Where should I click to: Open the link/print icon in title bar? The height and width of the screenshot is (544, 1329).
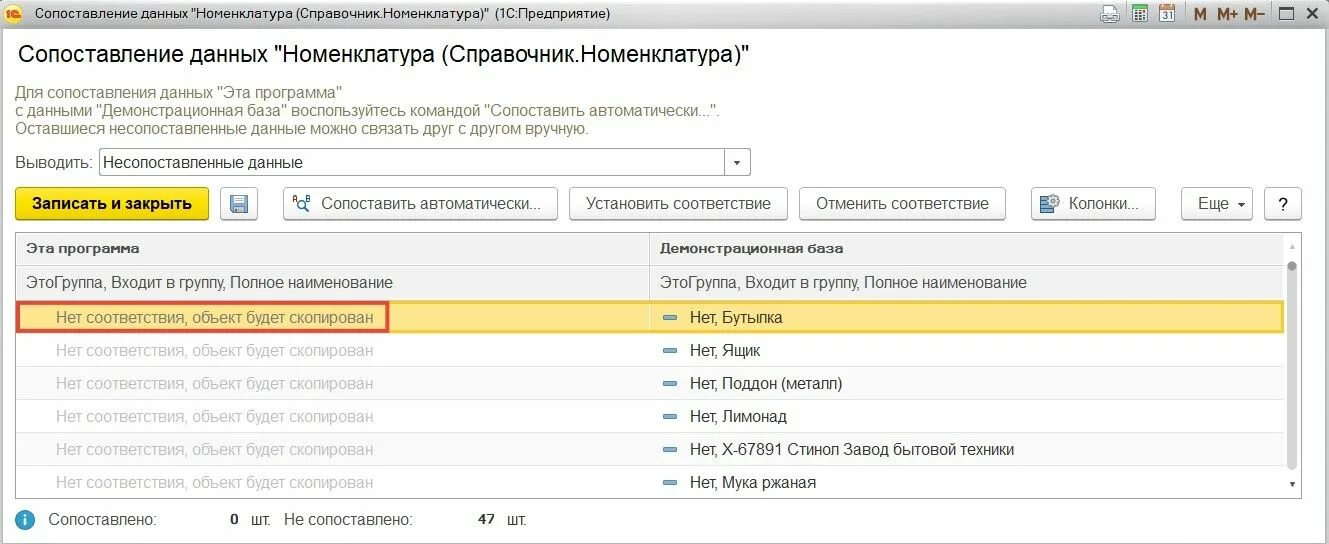[x=1110, y=14]
